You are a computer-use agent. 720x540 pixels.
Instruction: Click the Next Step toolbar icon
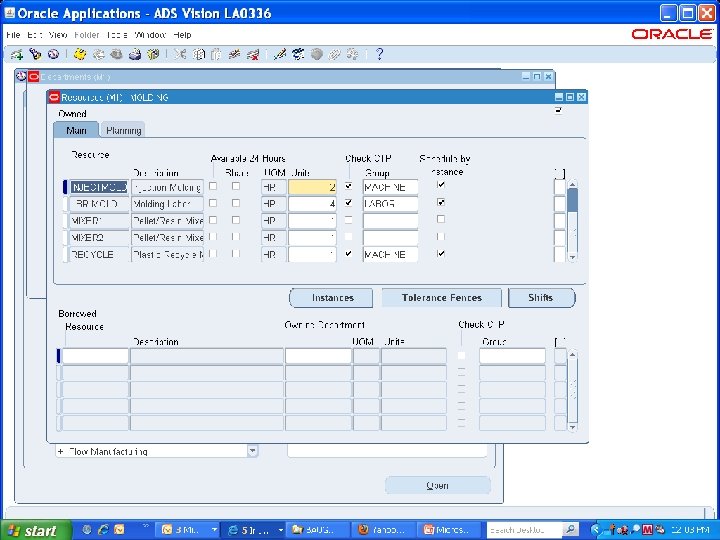[x=98, y=55]
